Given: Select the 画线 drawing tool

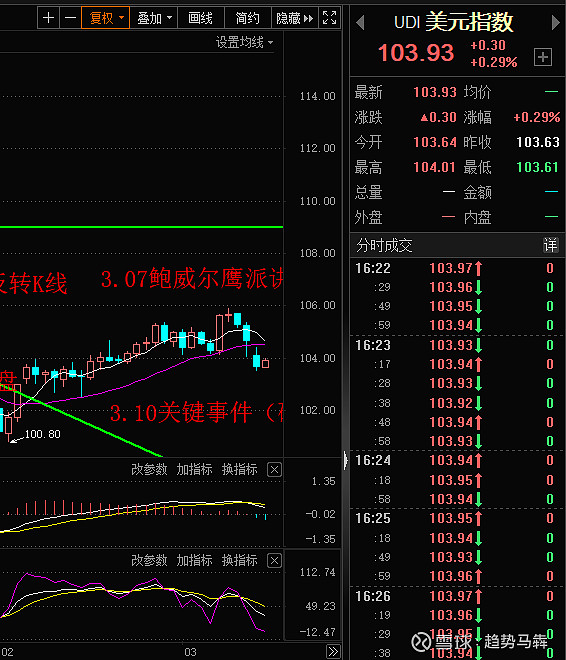Looking at the screenshot, I should (201, 18).
